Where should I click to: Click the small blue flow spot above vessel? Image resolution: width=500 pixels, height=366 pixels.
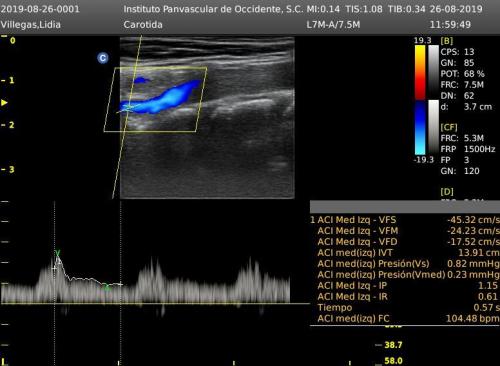click(x=141, y=80)
